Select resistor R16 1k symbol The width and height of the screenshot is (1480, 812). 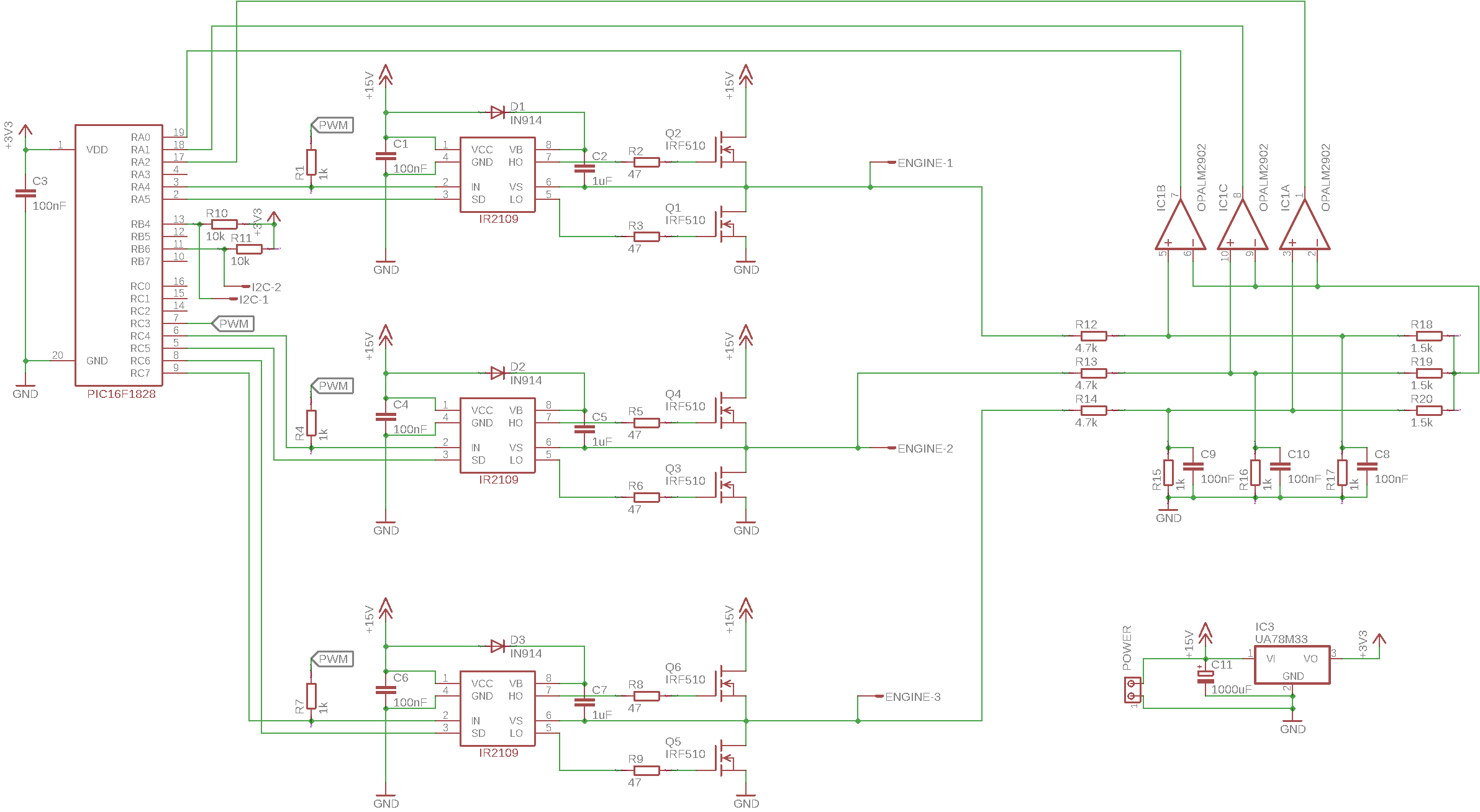point(1255,472)
